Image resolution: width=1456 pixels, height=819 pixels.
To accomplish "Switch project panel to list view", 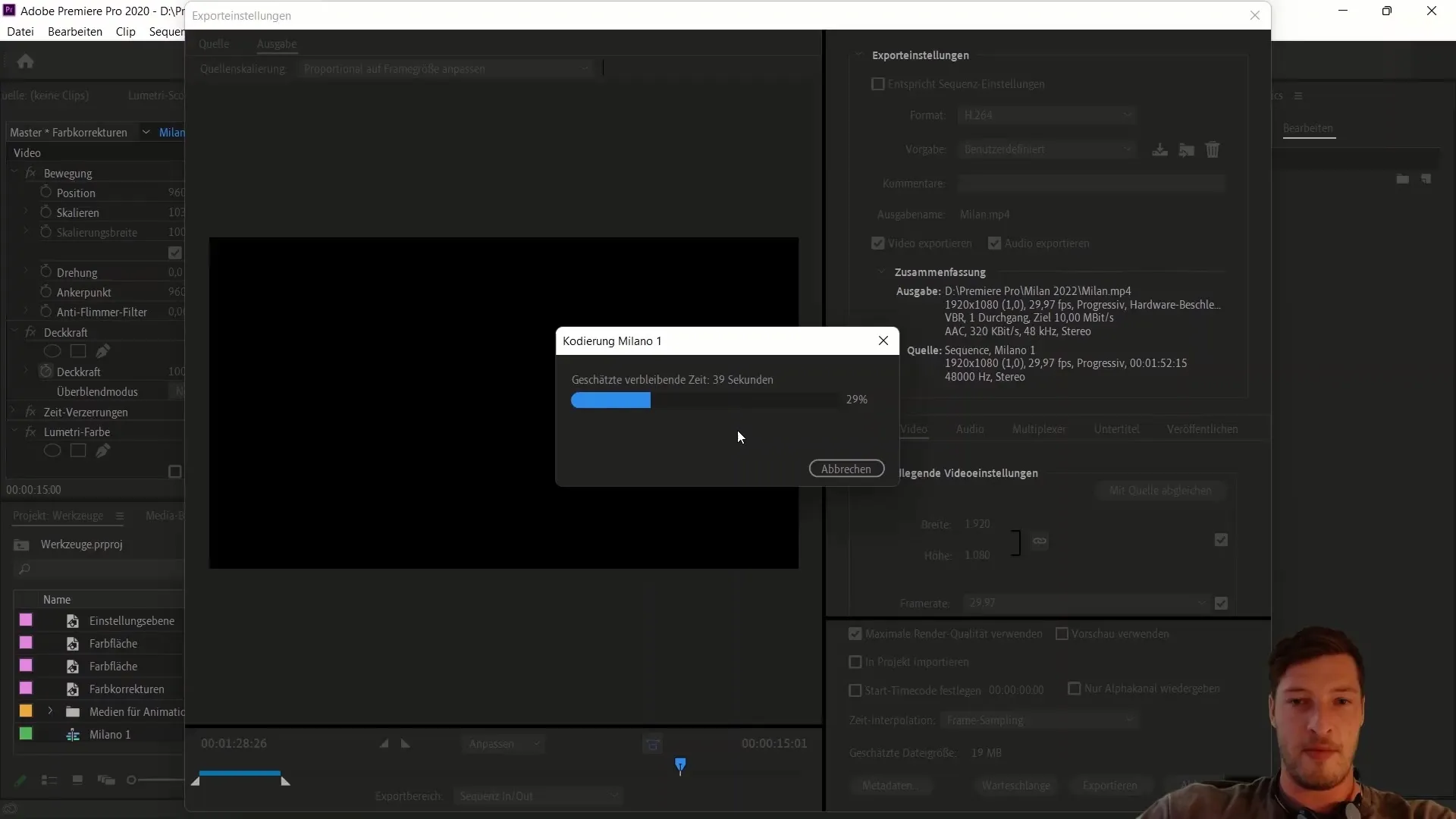I will click(49, 780).
